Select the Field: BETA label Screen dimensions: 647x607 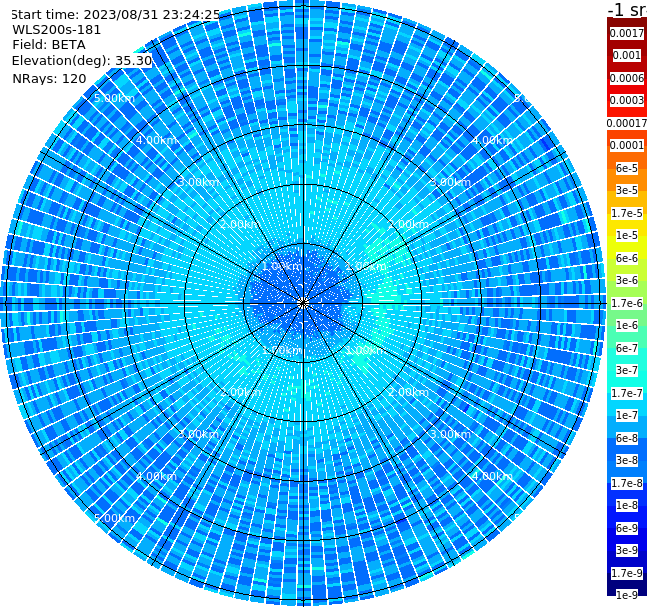[49, 45]
